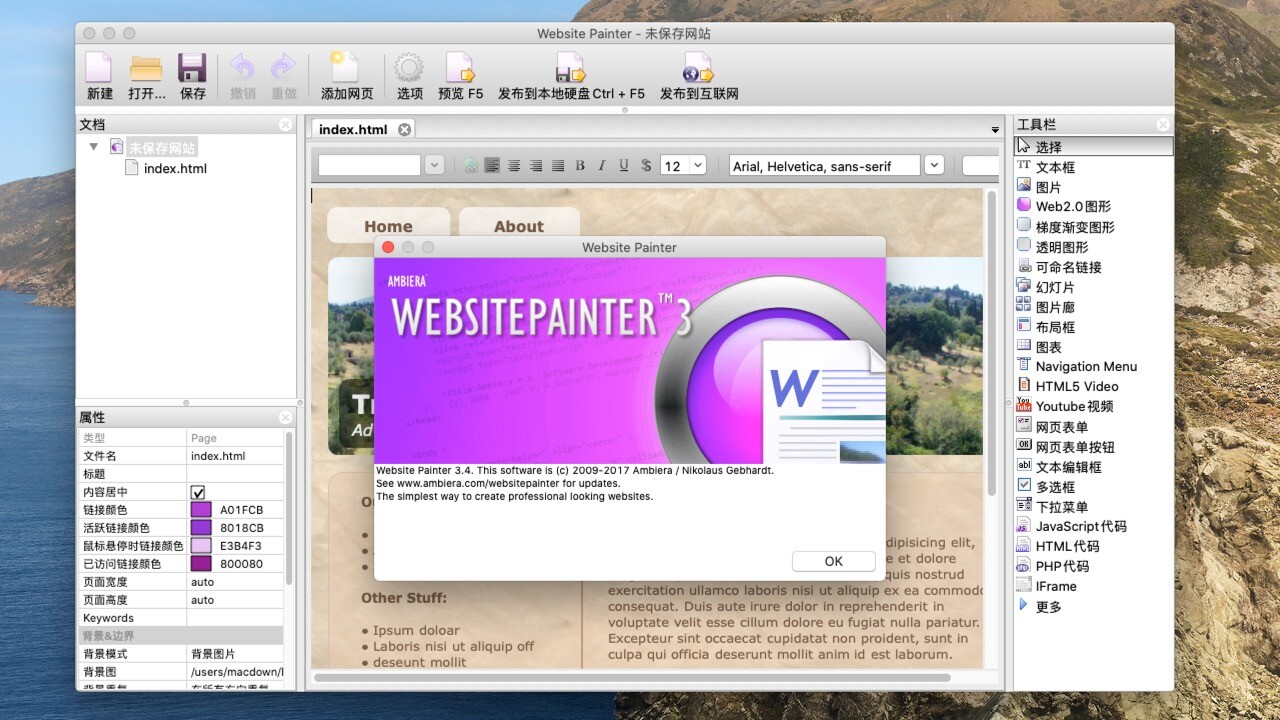This screenshot has height=720, width=1280.
Task: Click the 链接颜色 A01FCB color swatch
Action: pos(201,510)
